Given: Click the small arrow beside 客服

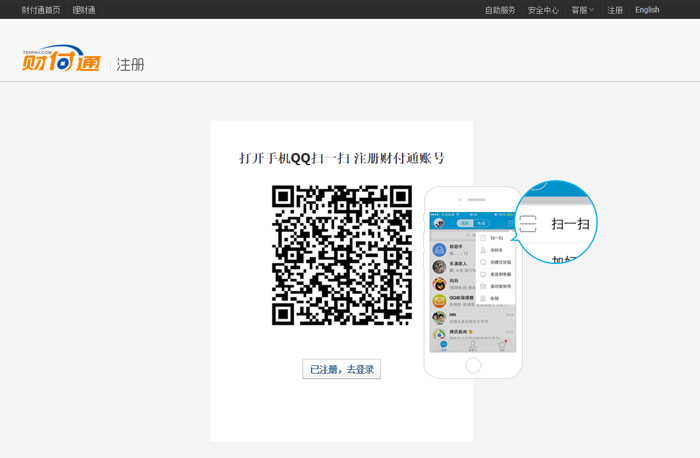Looking at the screenshot, I should click(592, 10).
